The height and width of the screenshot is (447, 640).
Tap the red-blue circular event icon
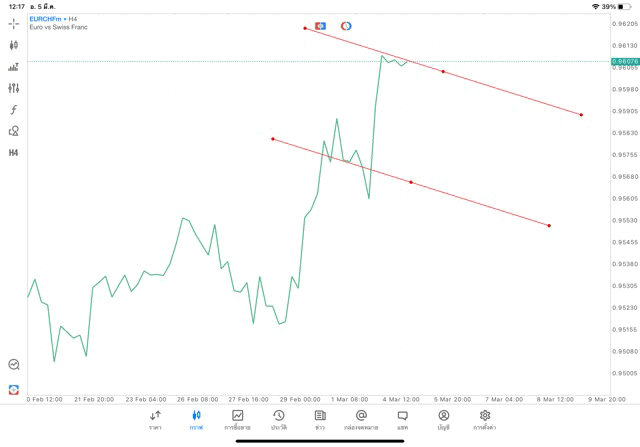point(346,25)
